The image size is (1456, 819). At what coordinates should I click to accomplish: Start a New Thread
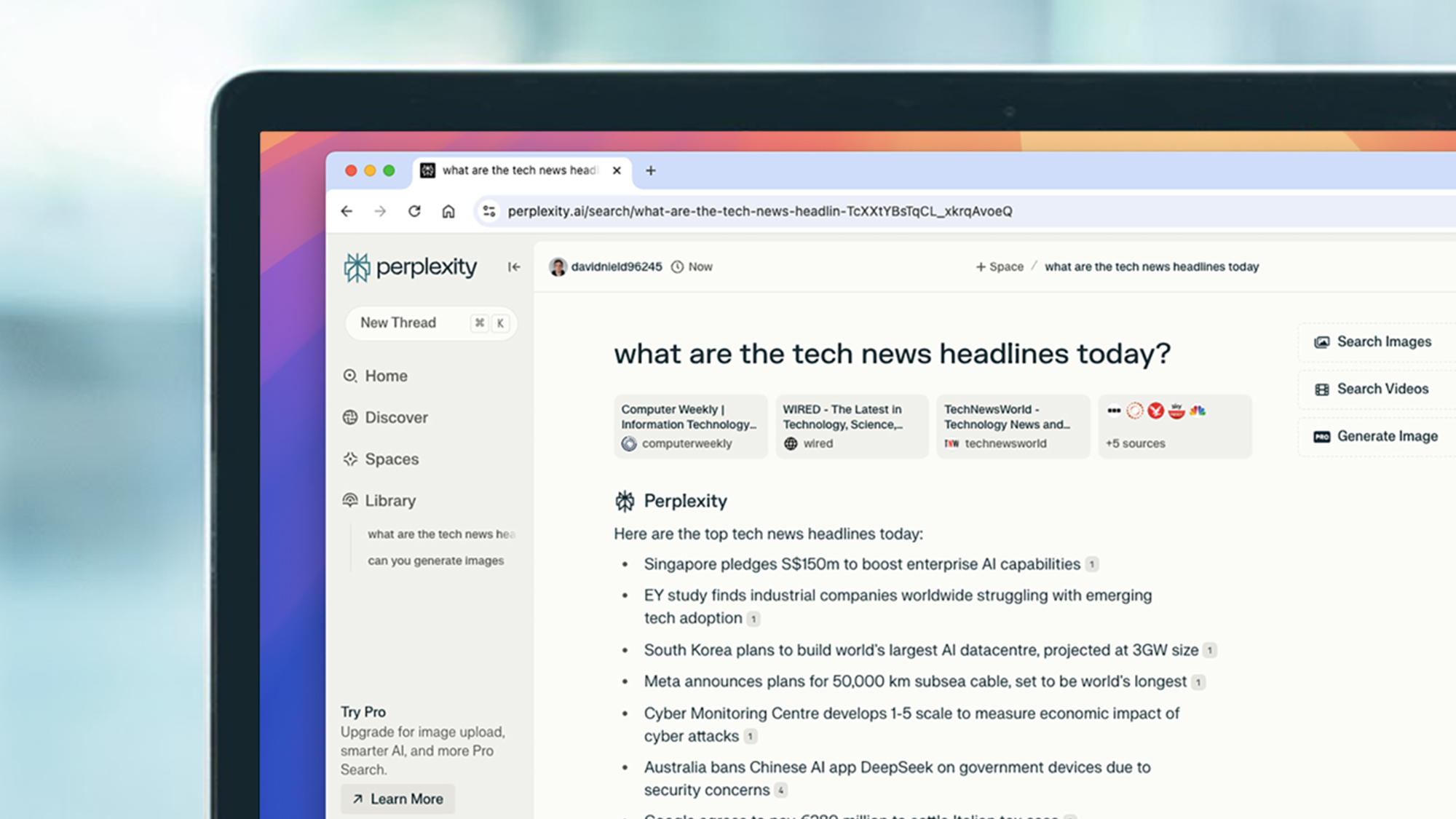[x=431, y=323]
